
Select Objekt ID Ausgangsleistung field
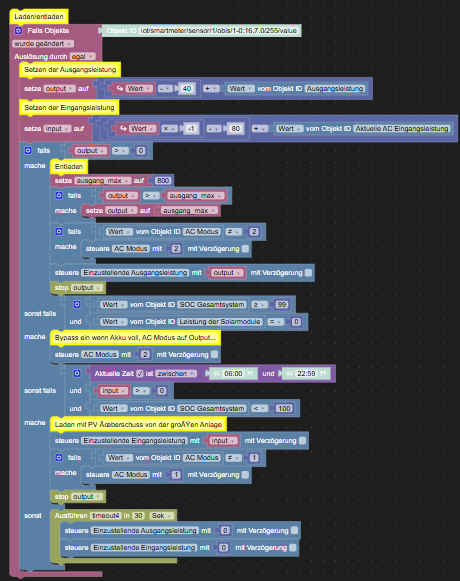point(335,89)
